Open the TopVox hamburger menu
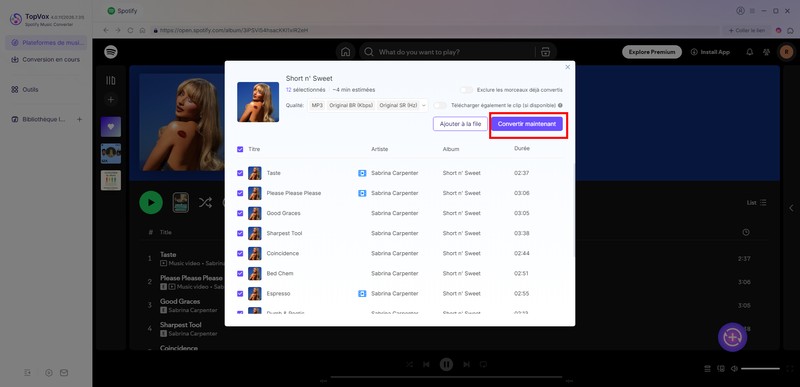Image resolution: width=800 pixels, height=387 pixels. [753, 11]
